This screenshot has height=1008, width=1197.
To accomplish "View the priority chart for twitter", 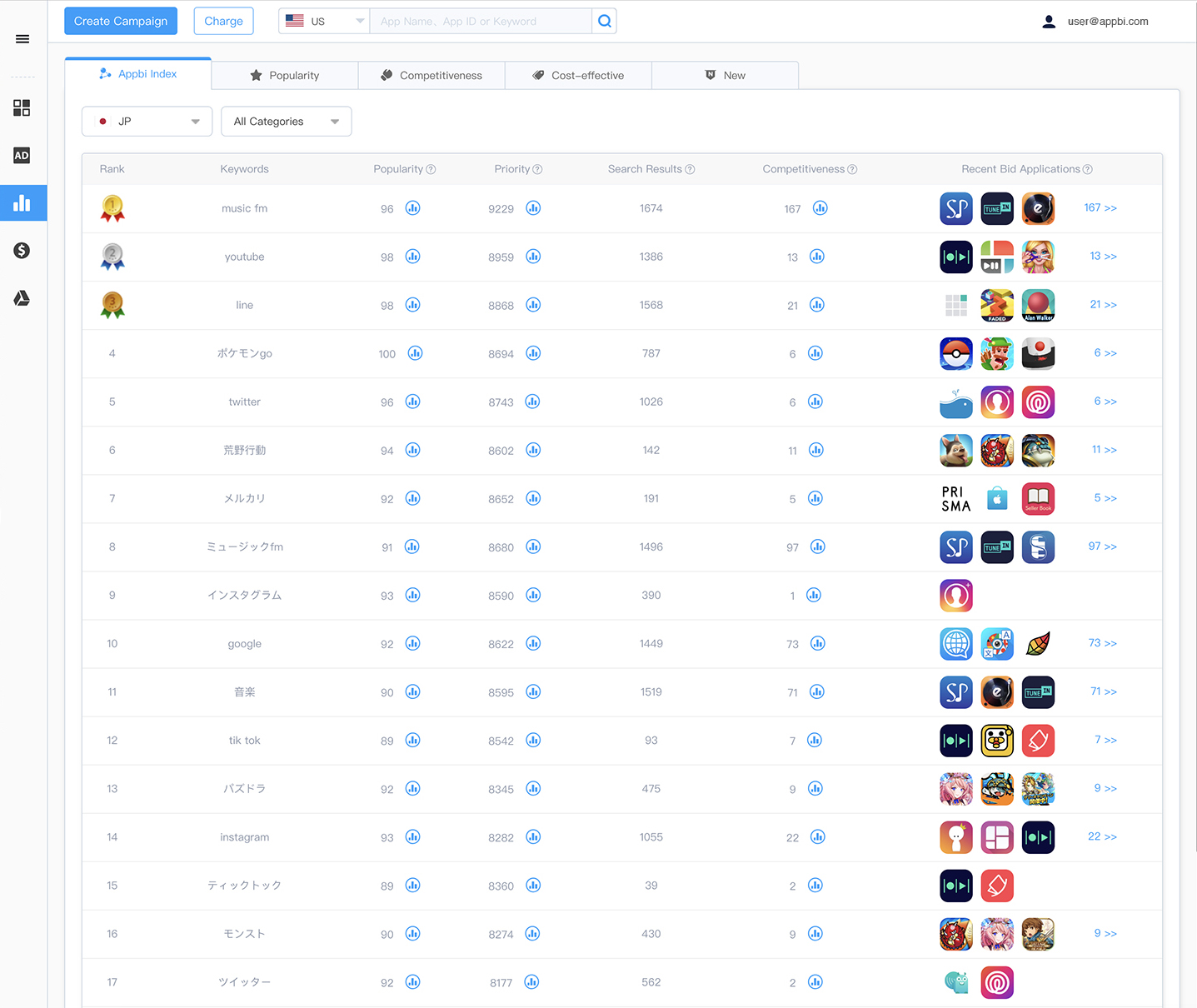I will (532, 402).
